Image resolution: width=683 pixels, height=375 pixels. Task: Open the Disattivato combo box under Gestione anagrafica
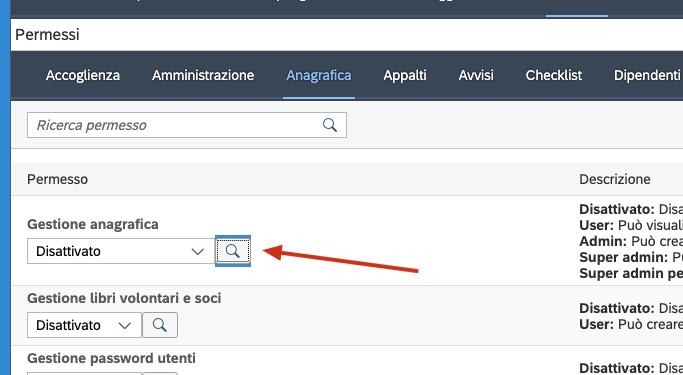click(x=121, y=251)
